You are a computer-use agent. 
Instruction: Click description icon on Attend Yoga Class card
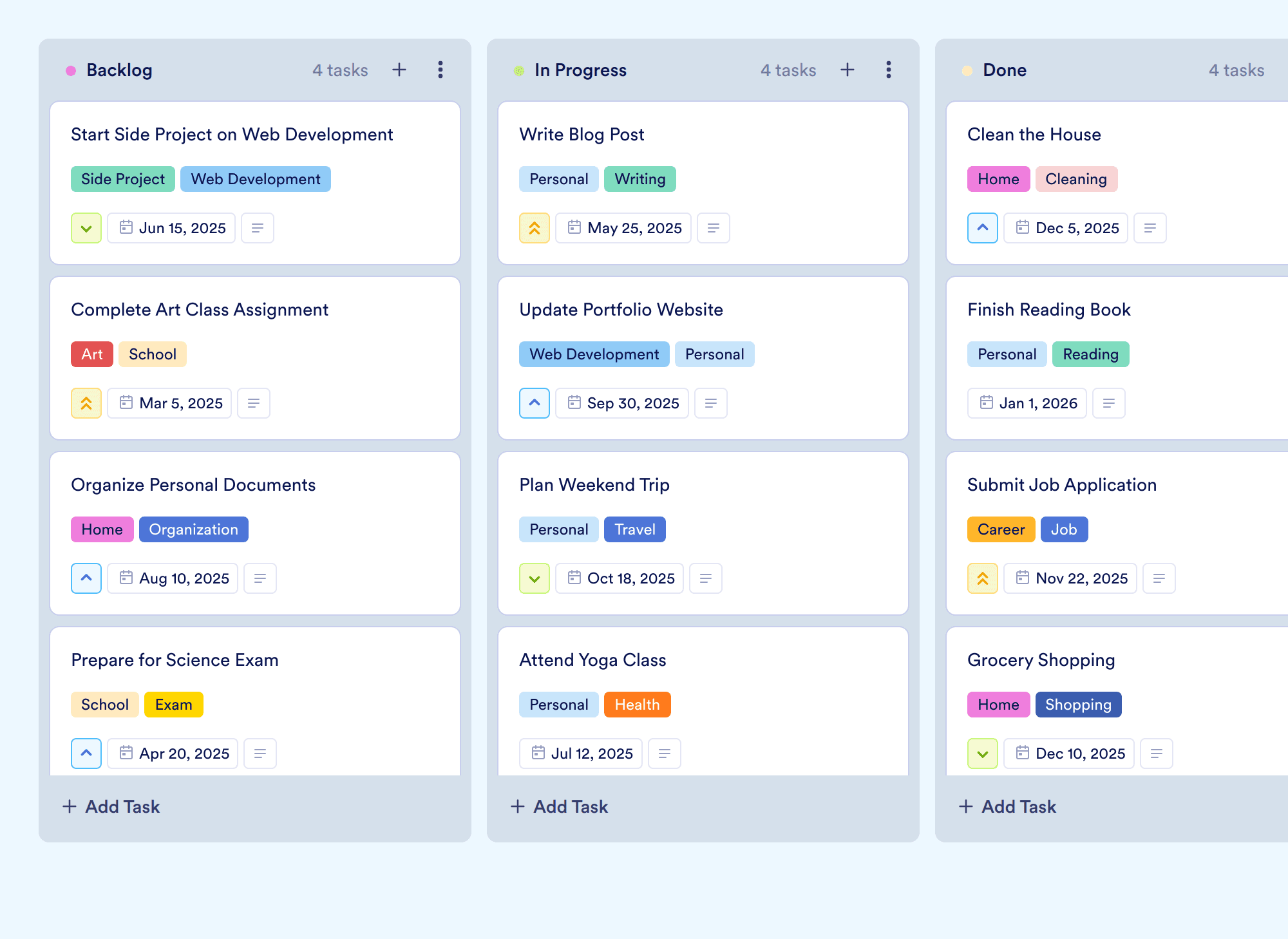click(x=665, y=754)
